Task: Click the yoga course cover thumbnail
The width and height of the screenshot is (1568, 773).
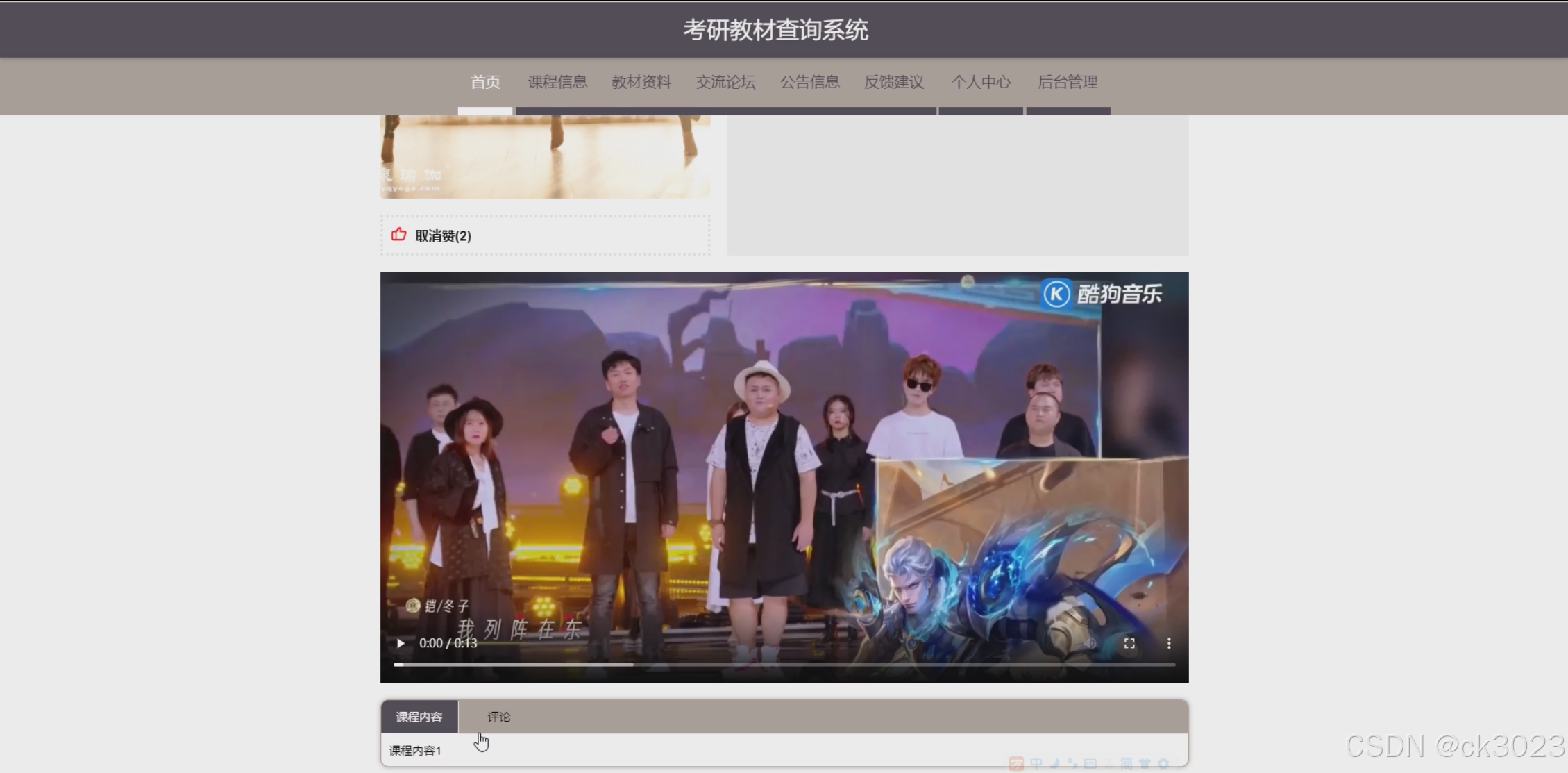Action: click(545, 157)
